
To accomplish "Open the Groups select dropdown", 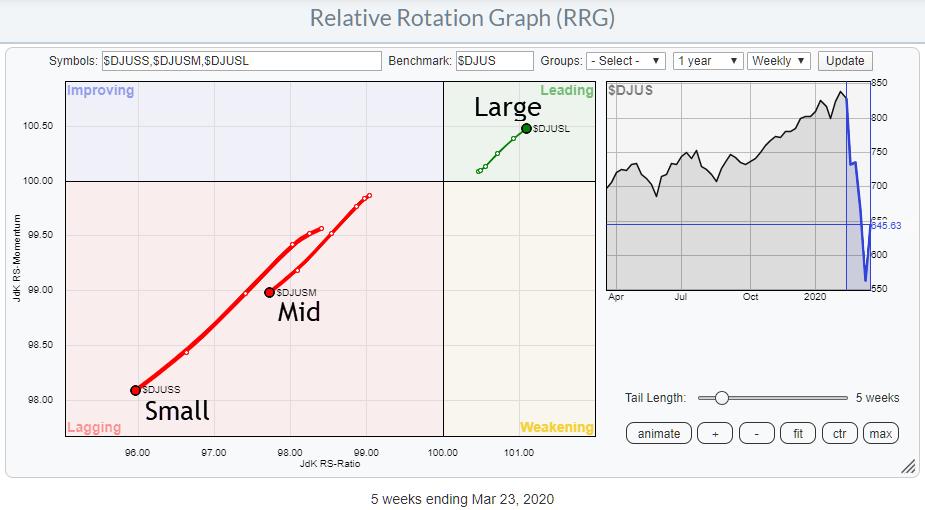I will coord(625,61).
